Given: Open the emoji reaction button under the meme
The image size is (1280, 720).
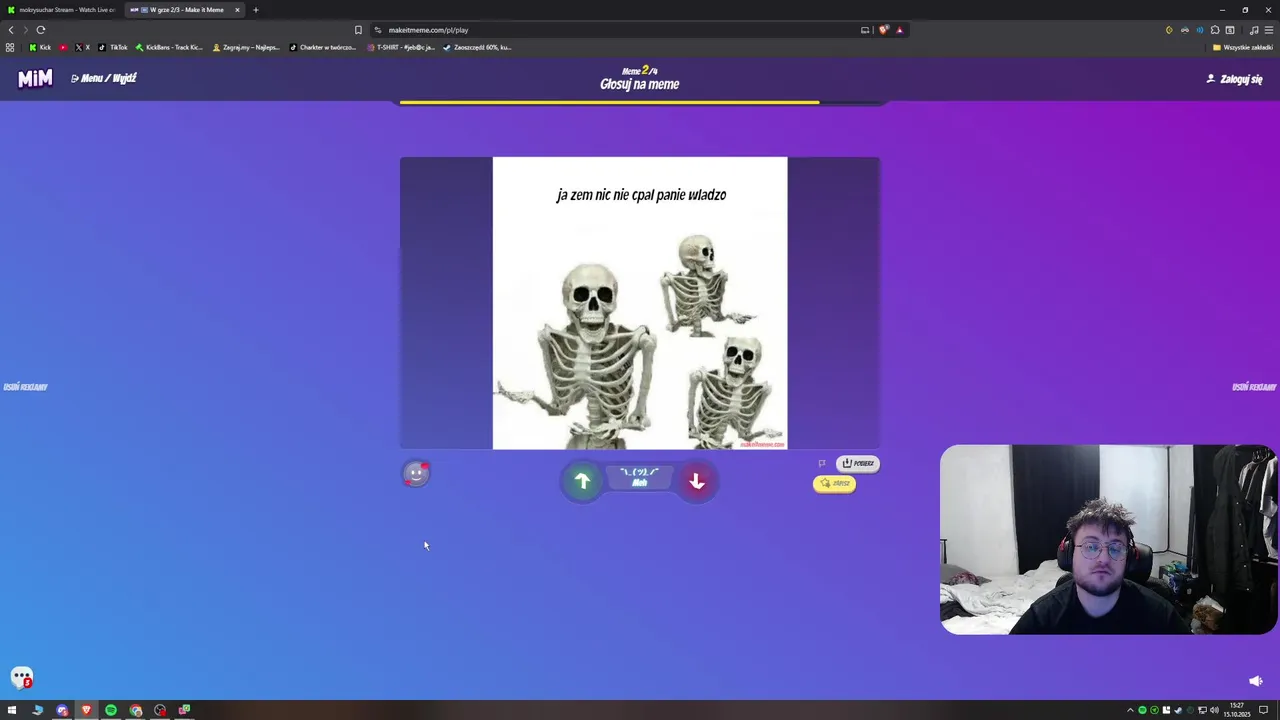Looking at the screenshot, I should [416, 474].
